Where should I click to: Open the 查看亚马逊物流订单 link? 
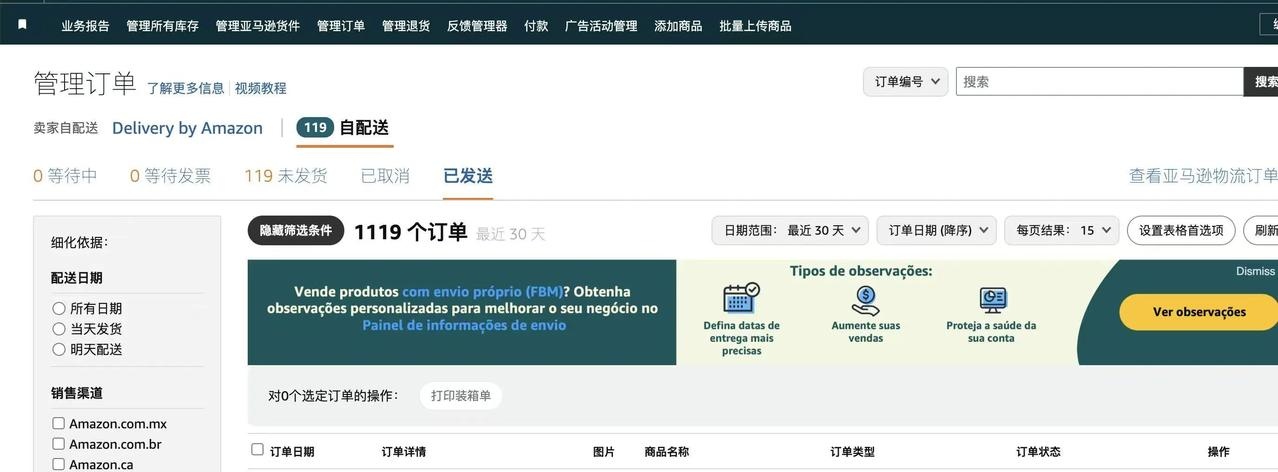tap(1203, 176)
